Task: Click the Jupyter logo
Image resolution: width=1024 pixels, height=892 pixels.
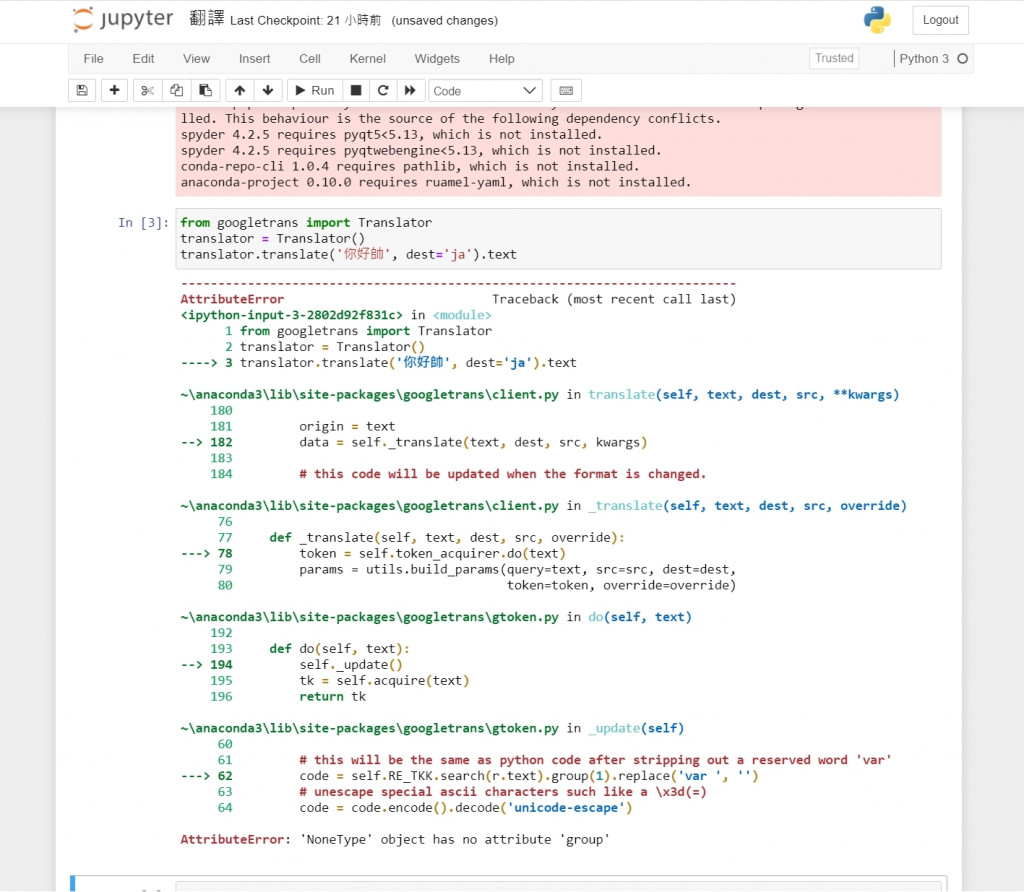Action: pos(123,19)
